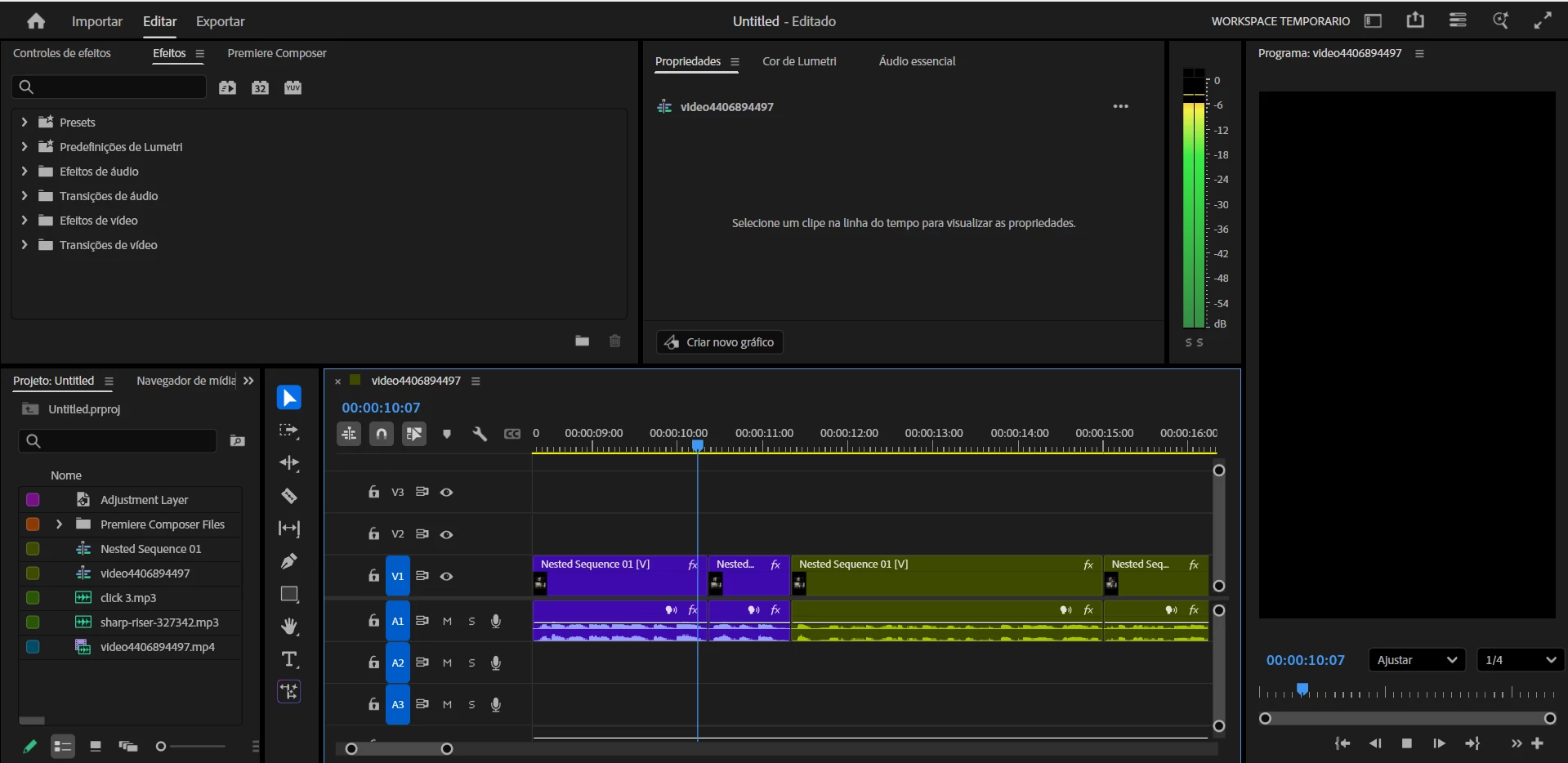Add a marker in the timeline
Image resolution: width=1568 pixels, height=763 pixels.
point(447,434)
